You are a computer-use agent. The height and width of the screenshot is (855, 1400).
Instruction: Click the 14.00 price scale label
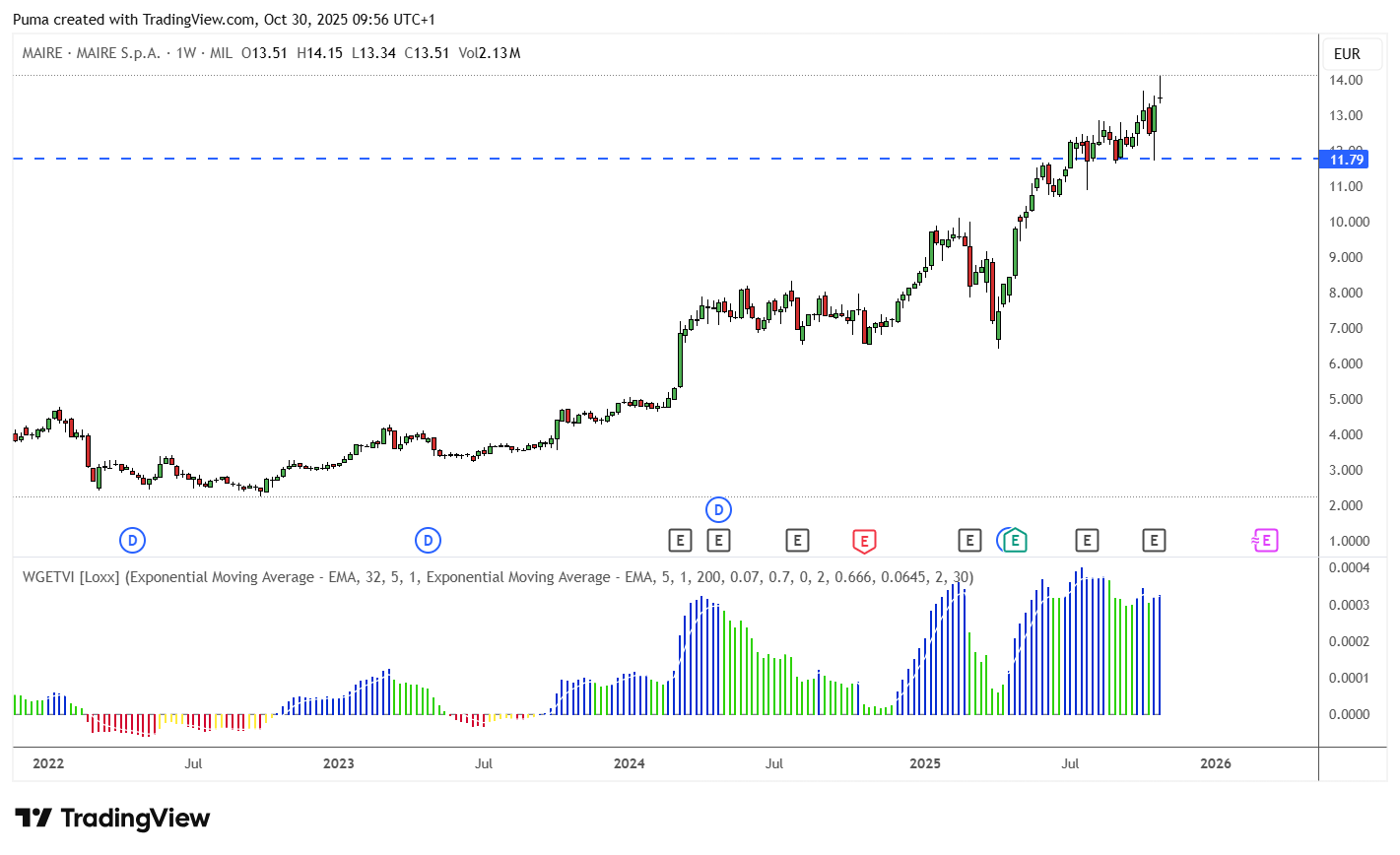tap(1346, 80)
